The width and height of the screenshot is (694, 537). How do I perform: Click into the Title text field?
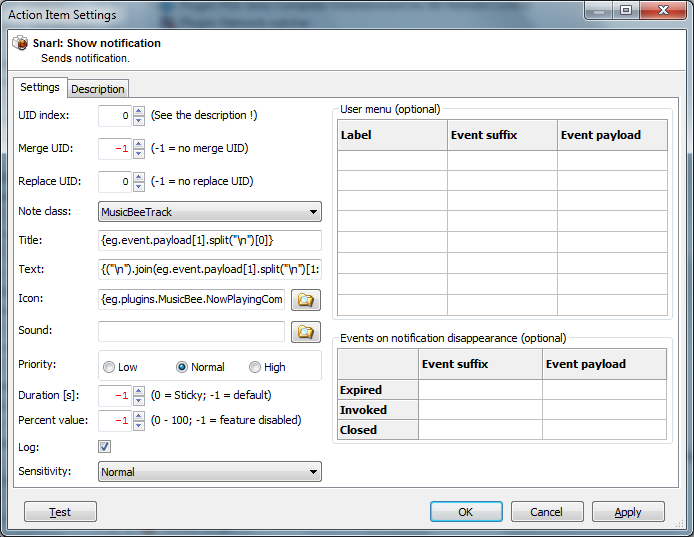[x=210, y=240]
